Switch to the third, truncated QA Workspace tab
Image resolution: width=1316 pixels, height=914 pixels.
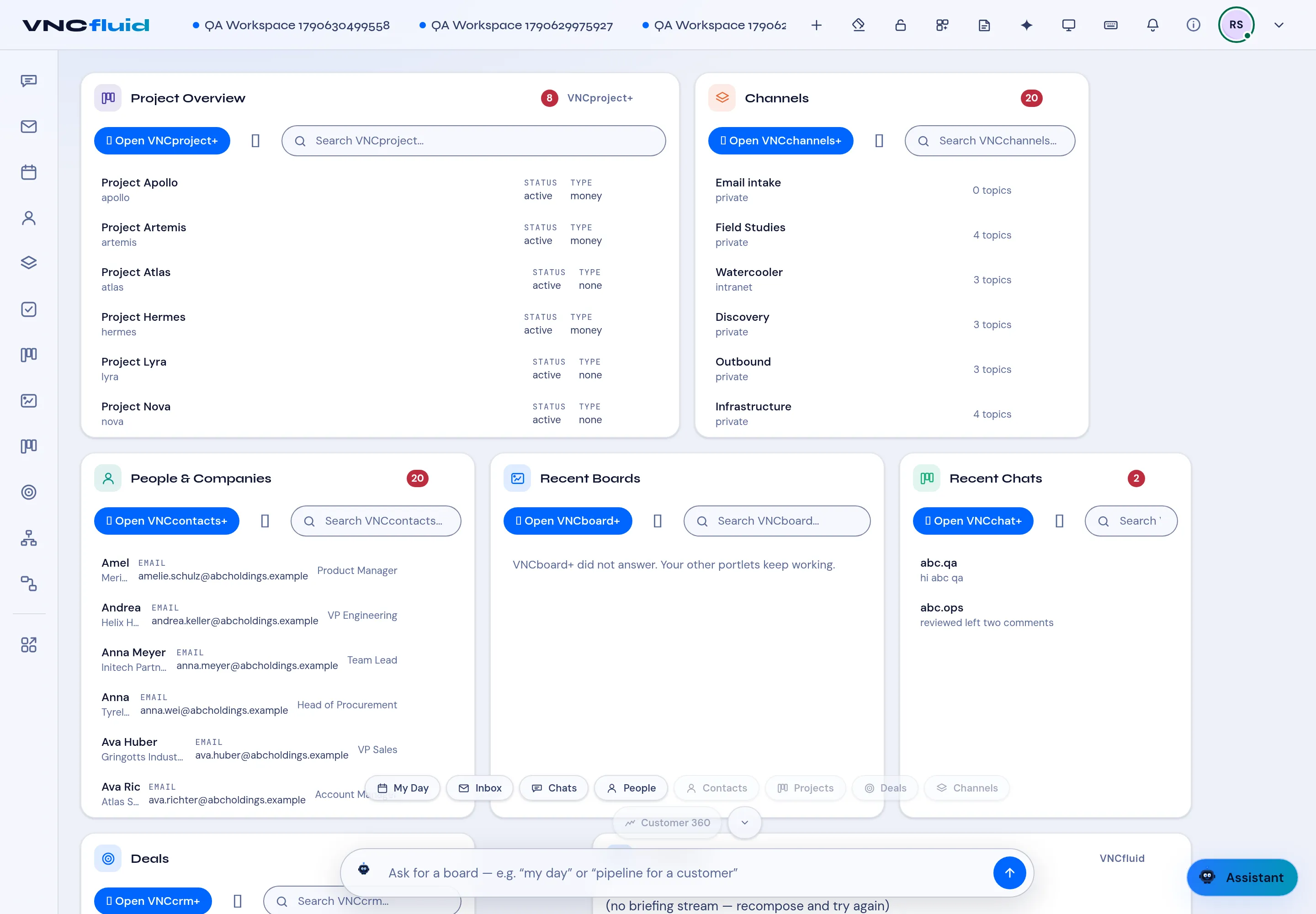pos(714,25)
